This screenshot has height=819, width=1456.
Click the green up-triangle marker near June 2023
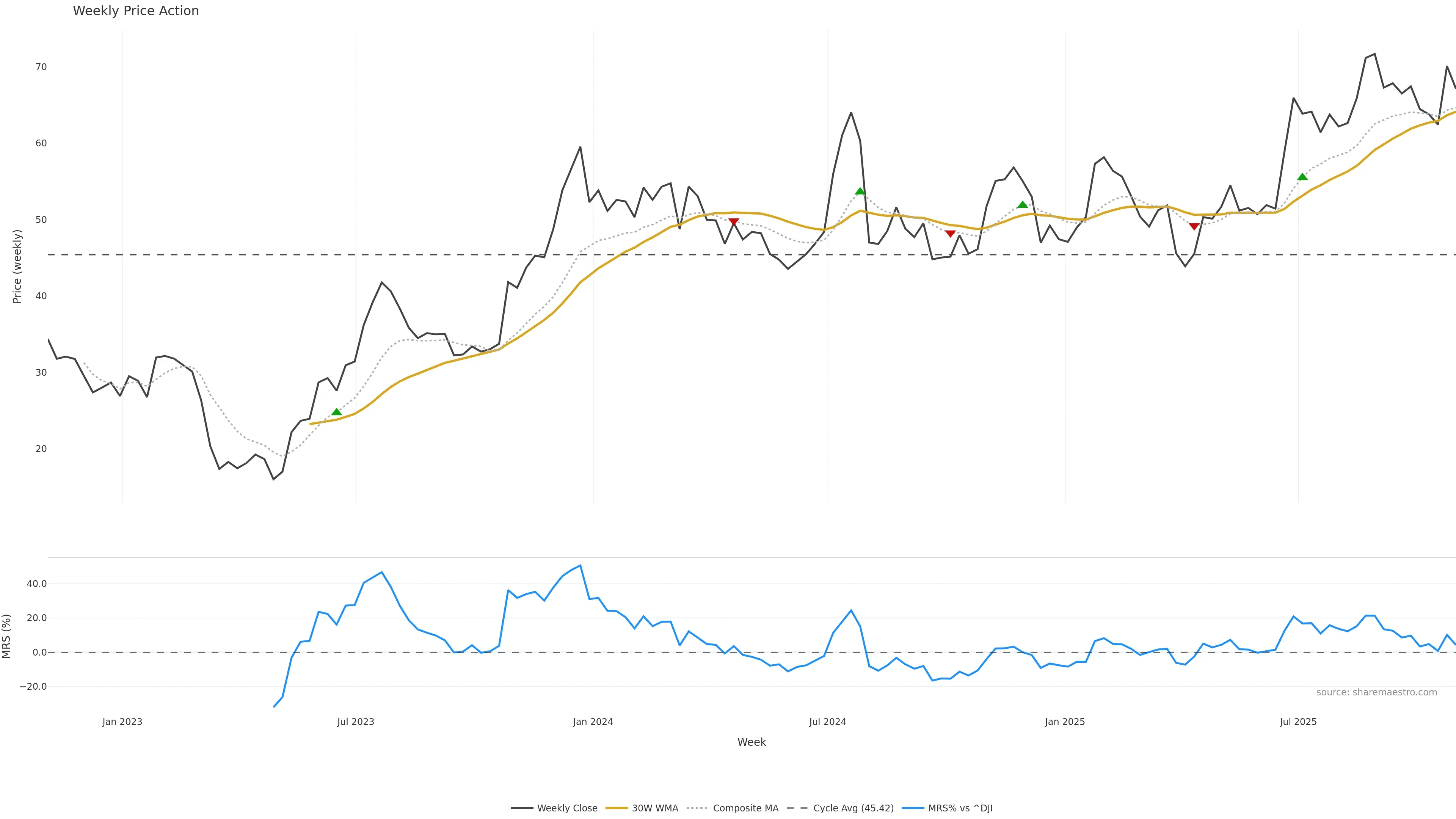[336, 412]
